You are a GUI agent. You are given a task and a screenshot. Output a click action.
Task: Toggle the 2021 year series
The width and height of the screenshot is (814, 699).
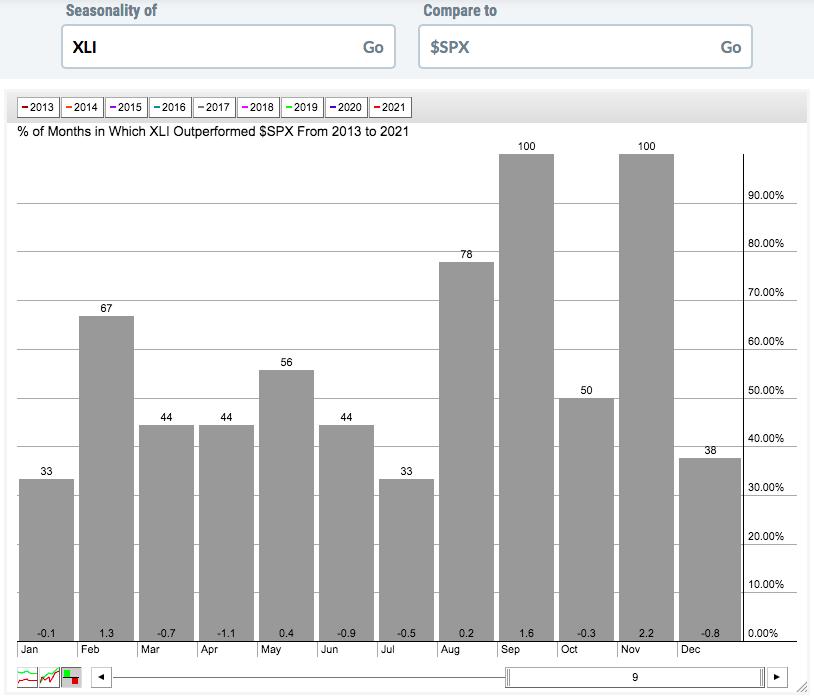coord(389,107)
